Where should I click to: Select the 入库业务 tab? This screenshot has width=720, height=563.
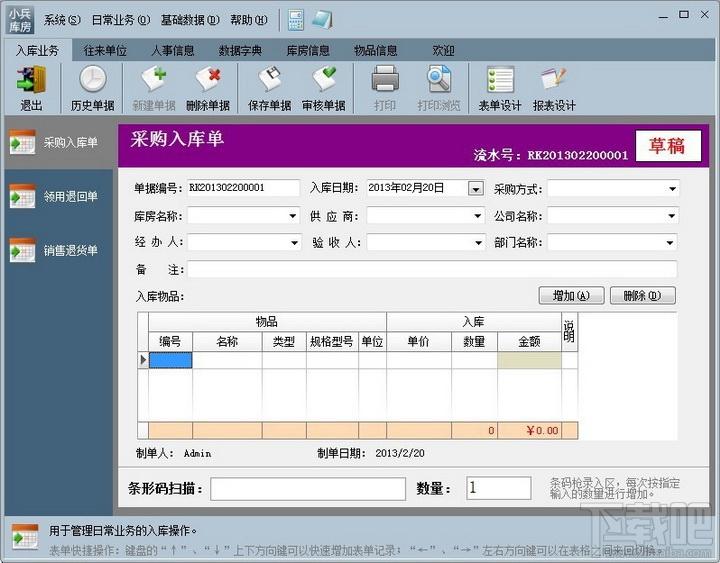(x=38, y=51)
